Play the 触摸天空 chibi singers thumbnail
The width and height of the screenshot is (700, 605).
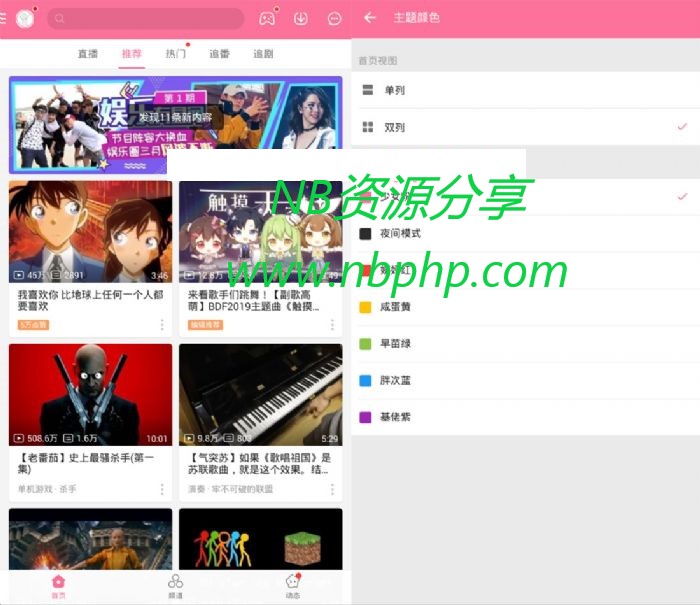tap(261, 232)
